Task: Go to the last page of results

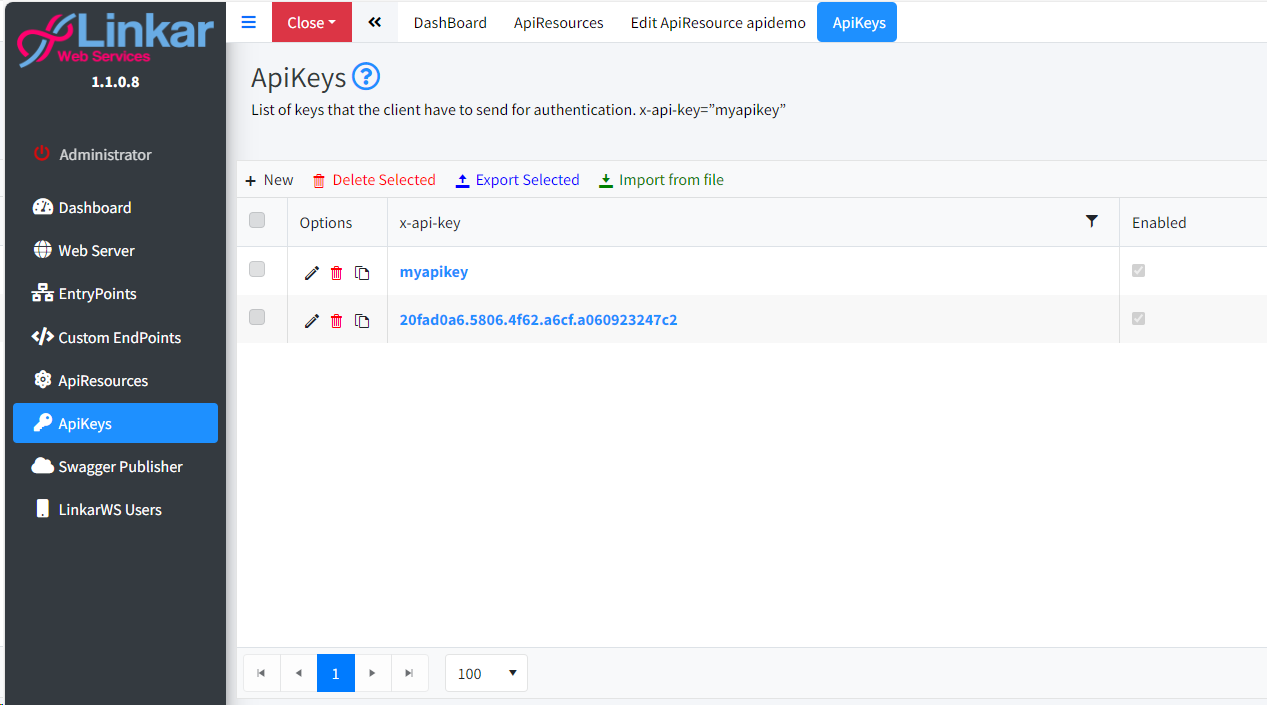Action: coord(409,673)
